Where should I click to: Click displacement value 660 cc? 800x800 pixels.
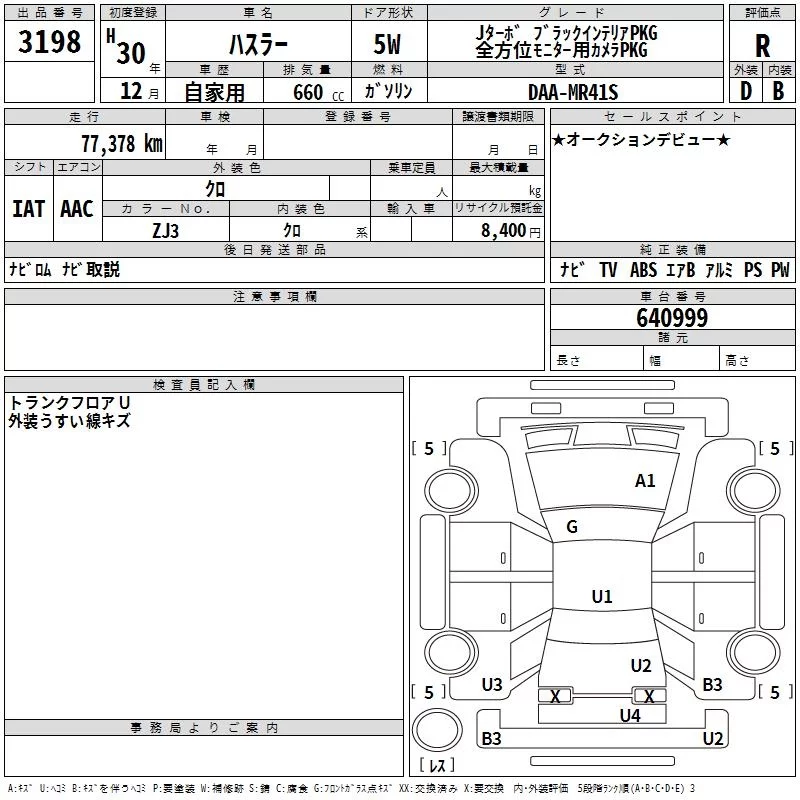(318, 92)
